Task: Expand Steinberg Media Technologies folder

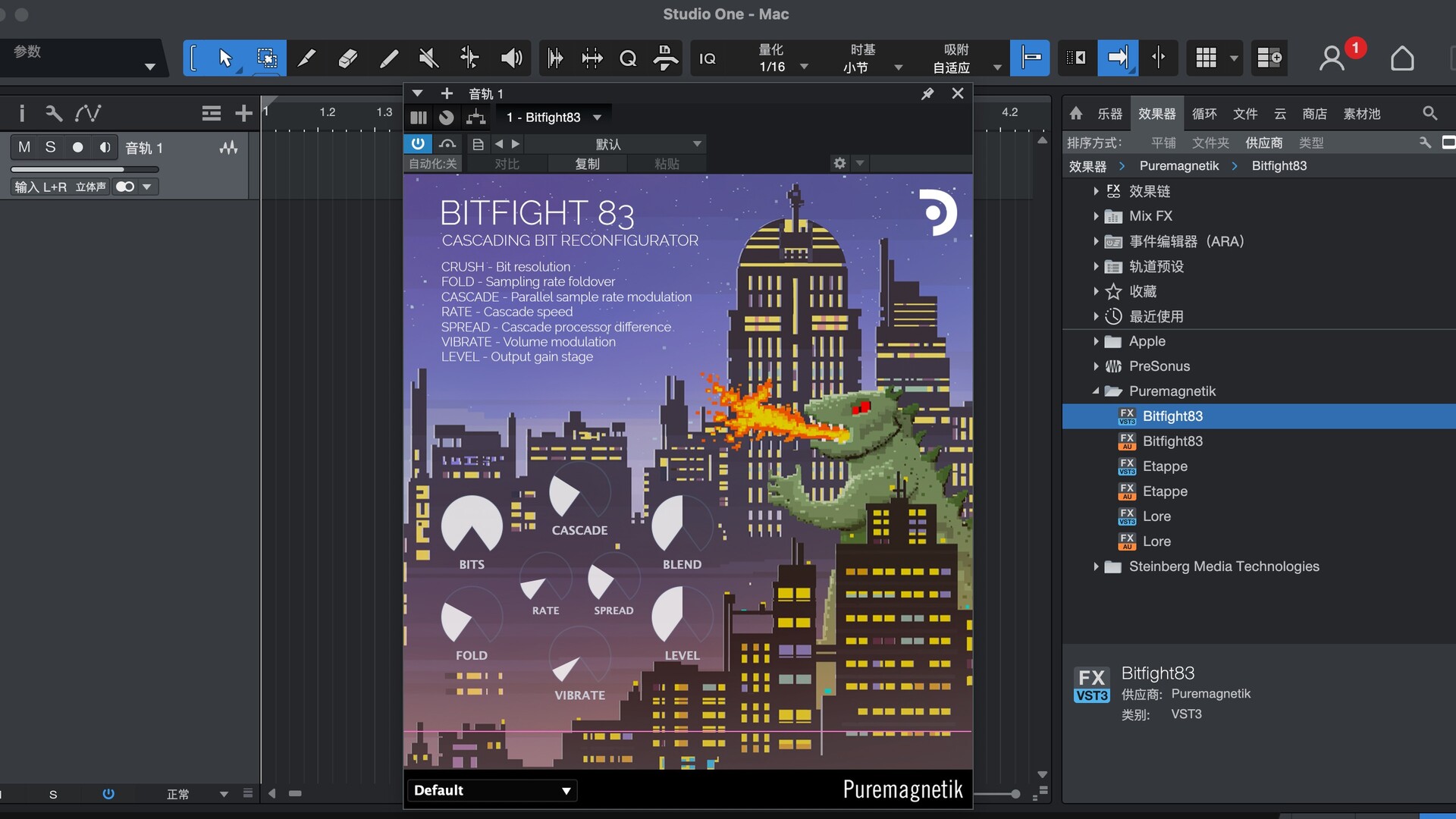Action: pyautogui.click(x=1096, y=566)
